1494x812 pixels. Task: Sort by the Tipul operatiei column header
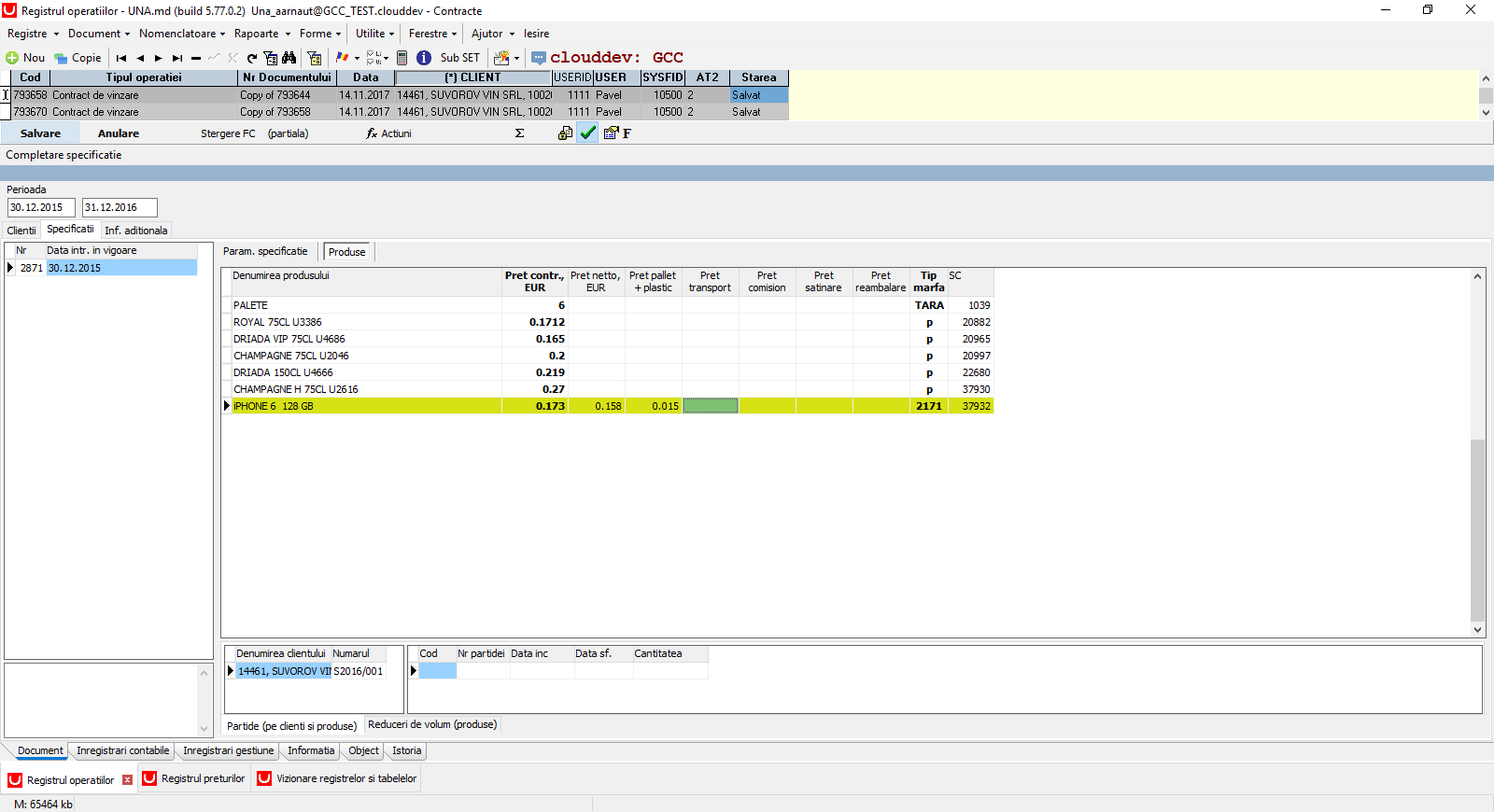point(144,77)
